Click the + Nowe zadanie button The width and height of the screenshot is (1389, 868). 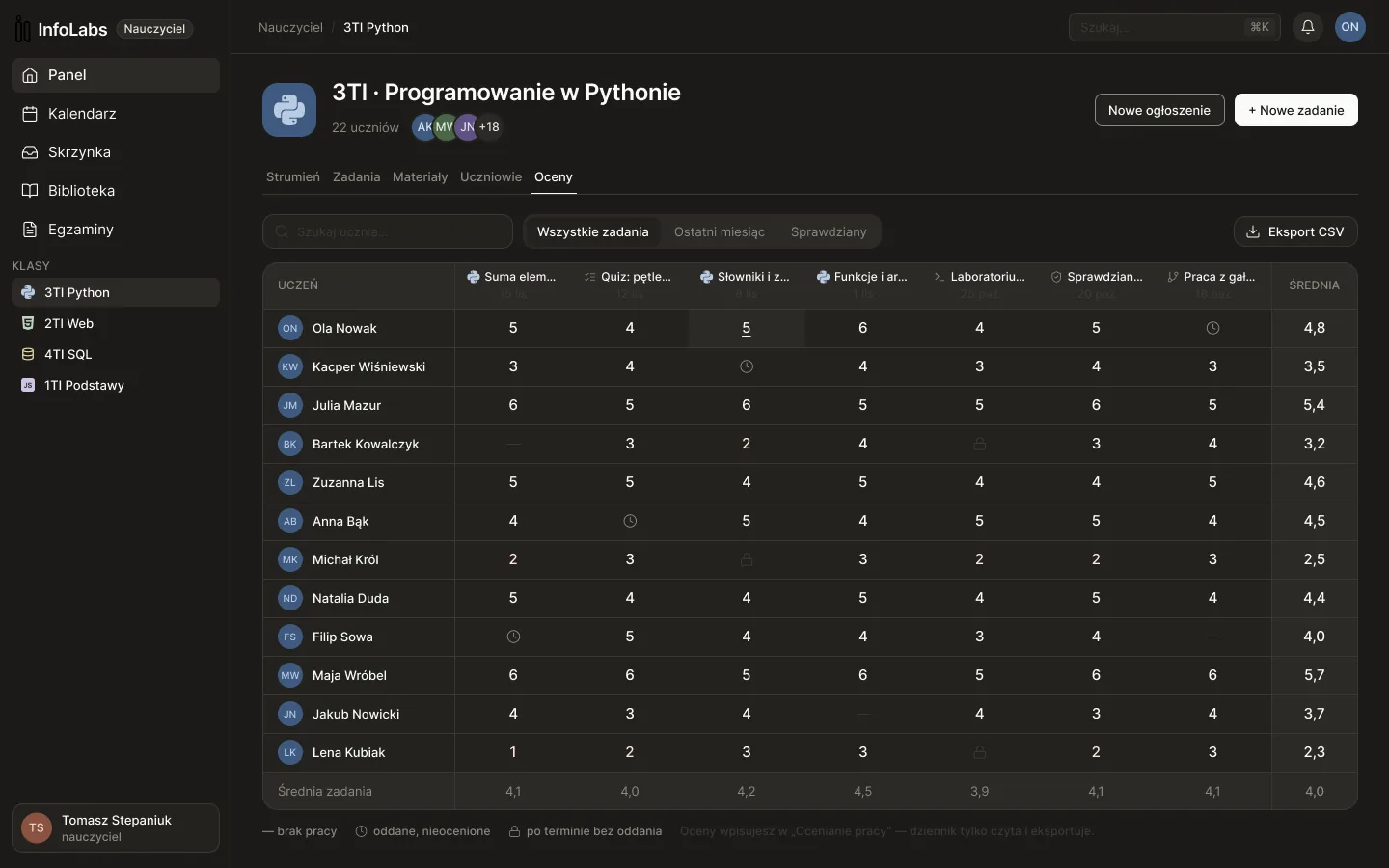pos(1296,110)
